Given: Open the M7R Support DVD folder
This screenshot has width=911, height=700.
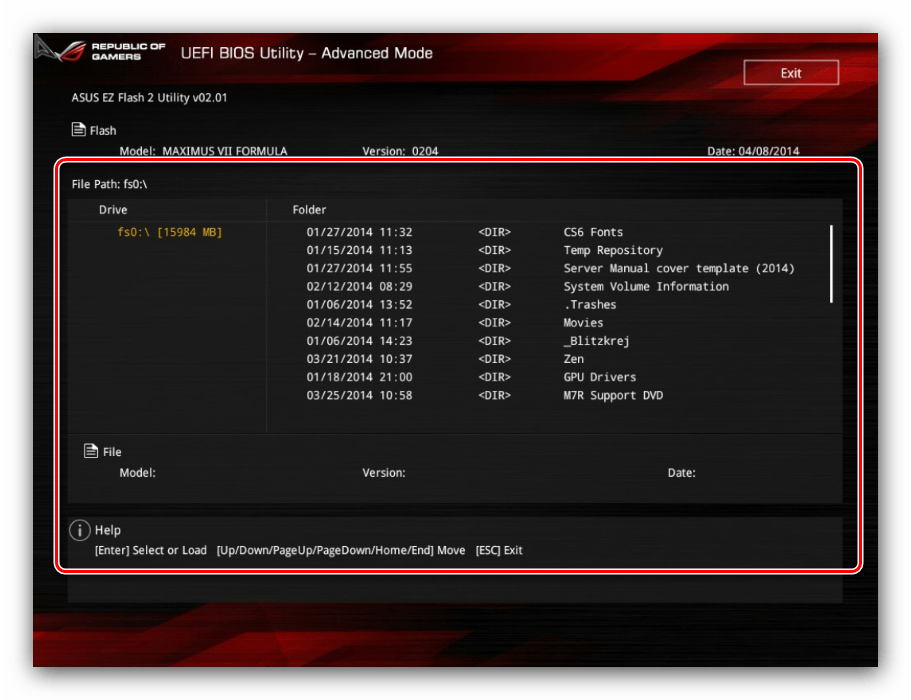Looking at the screenshot, I should click(x=612, y=395).
